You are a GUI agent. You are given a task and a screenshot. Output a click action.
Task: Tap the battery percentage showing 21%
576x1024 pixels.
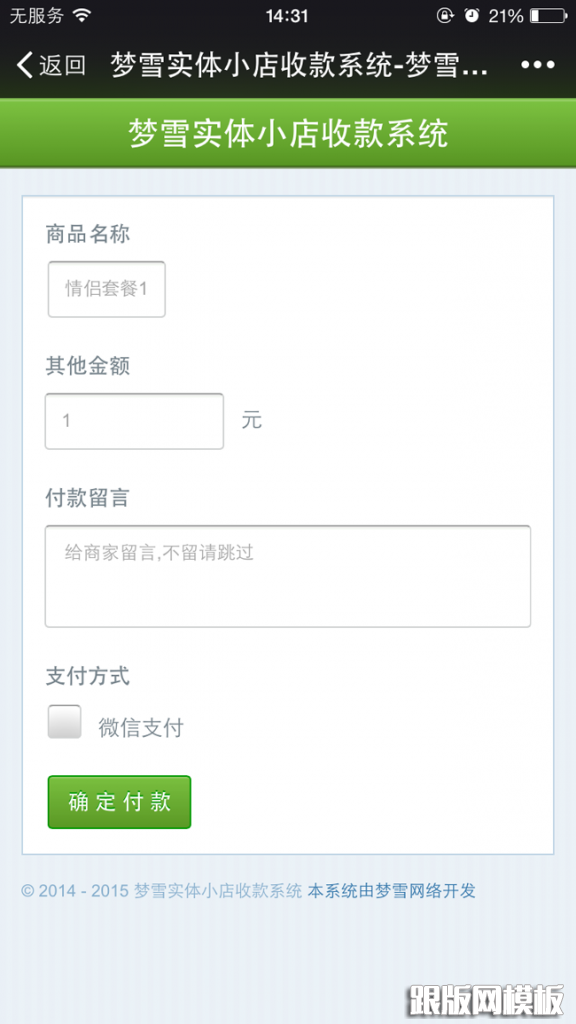pos(504,15)
